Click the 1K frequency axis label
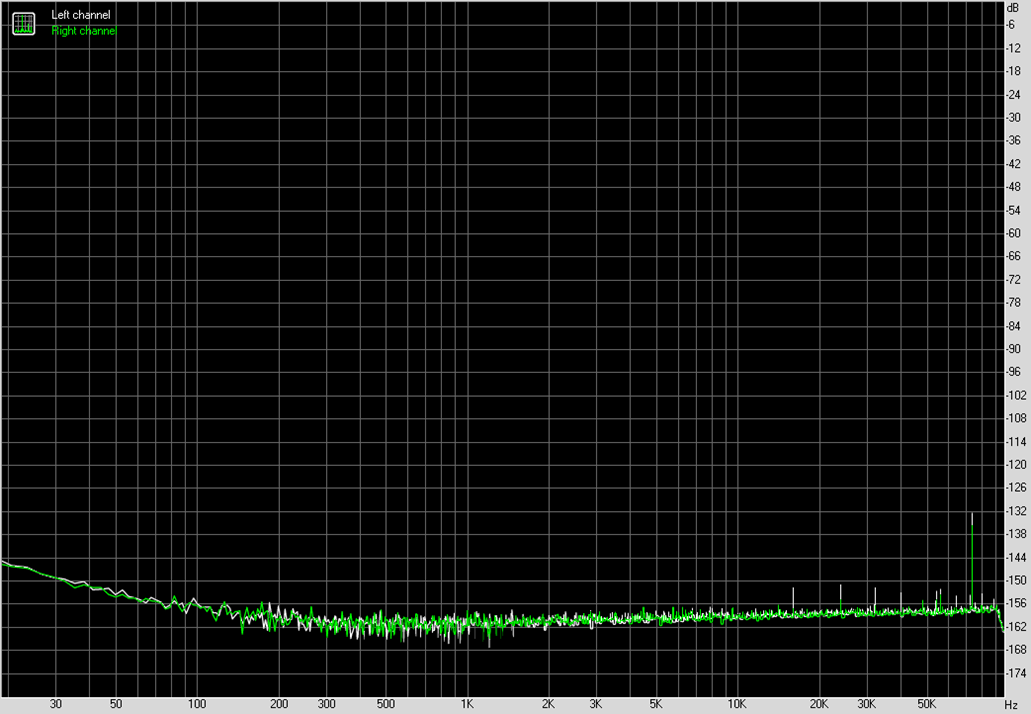 [x=467, y=704]
